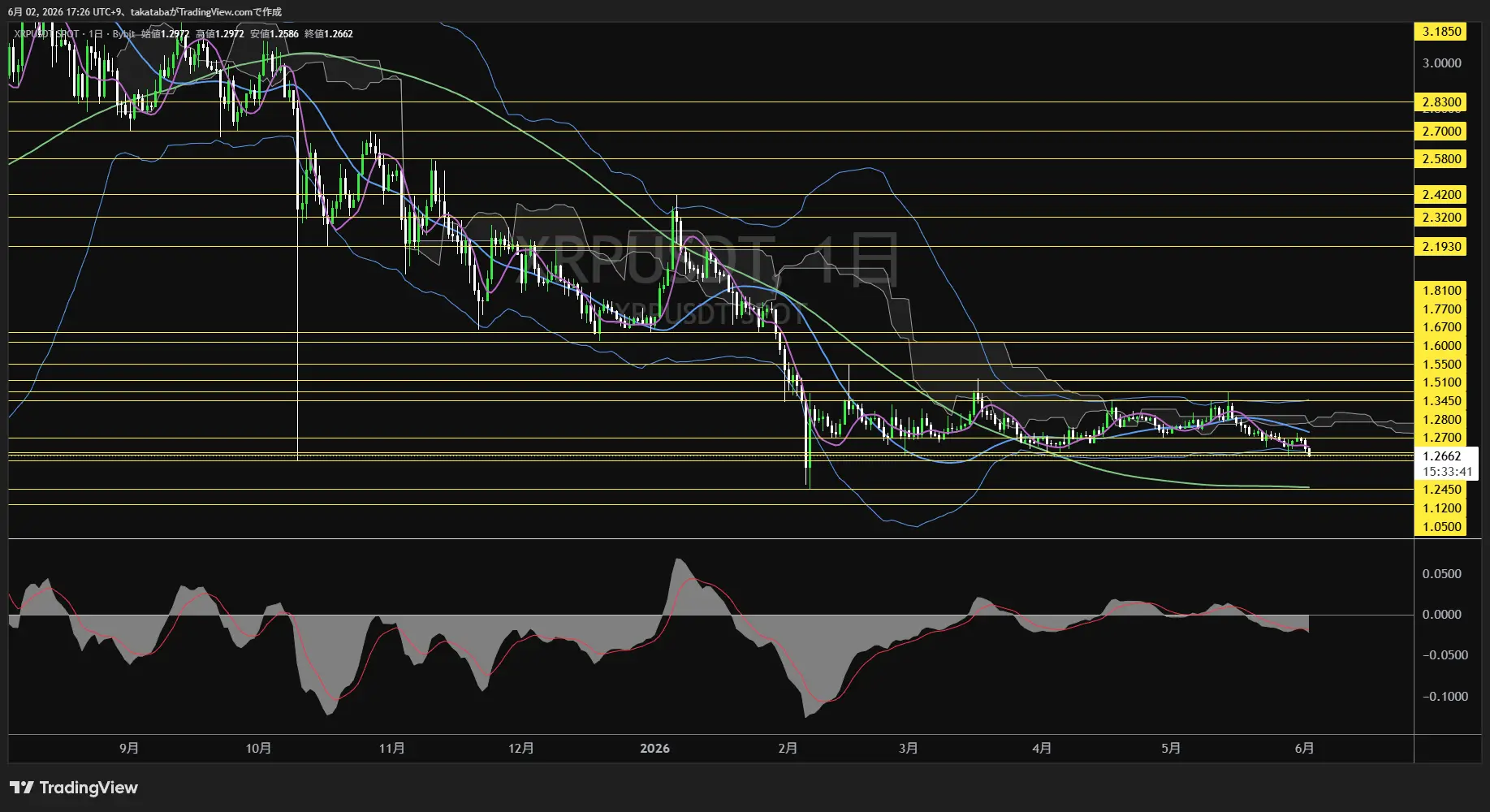Screen dimensions: 1490x812
Task: Select the 始値1.2972 open value in legend
Action: coord(165,34)
